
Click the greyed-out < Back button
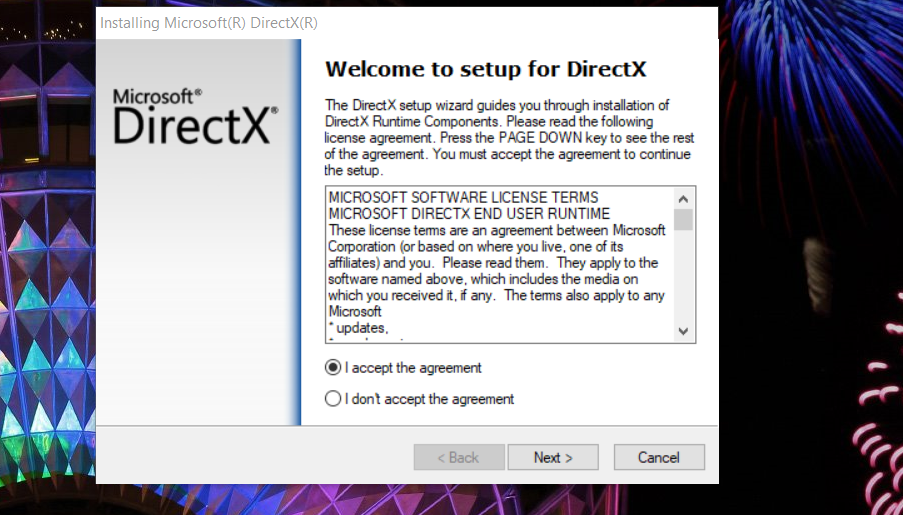tap(459, 457)
